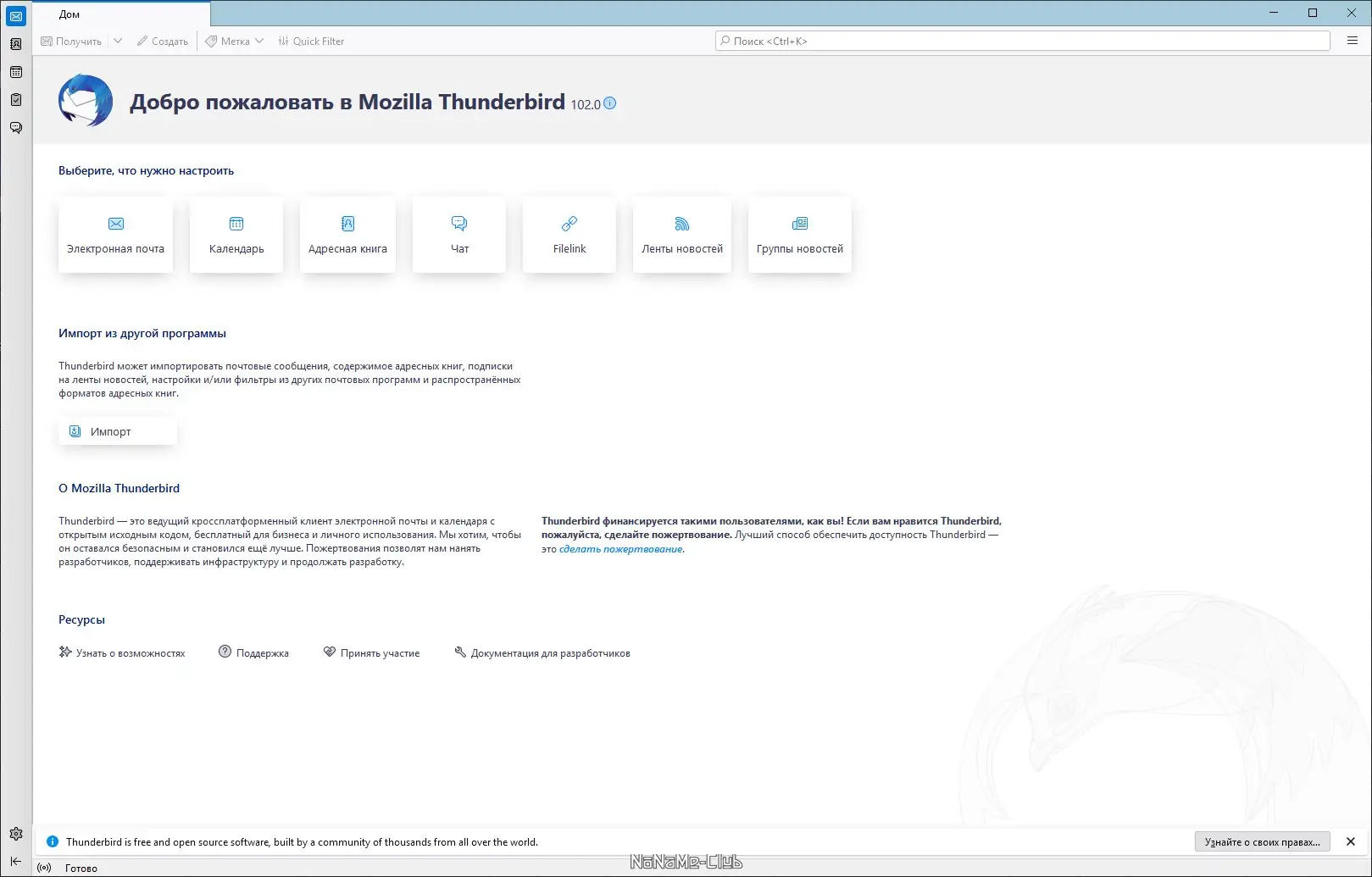Open the Метка dropdown
Image resolution: width=1372 pixels, height=877 pixels.
[x=235, y=41]
